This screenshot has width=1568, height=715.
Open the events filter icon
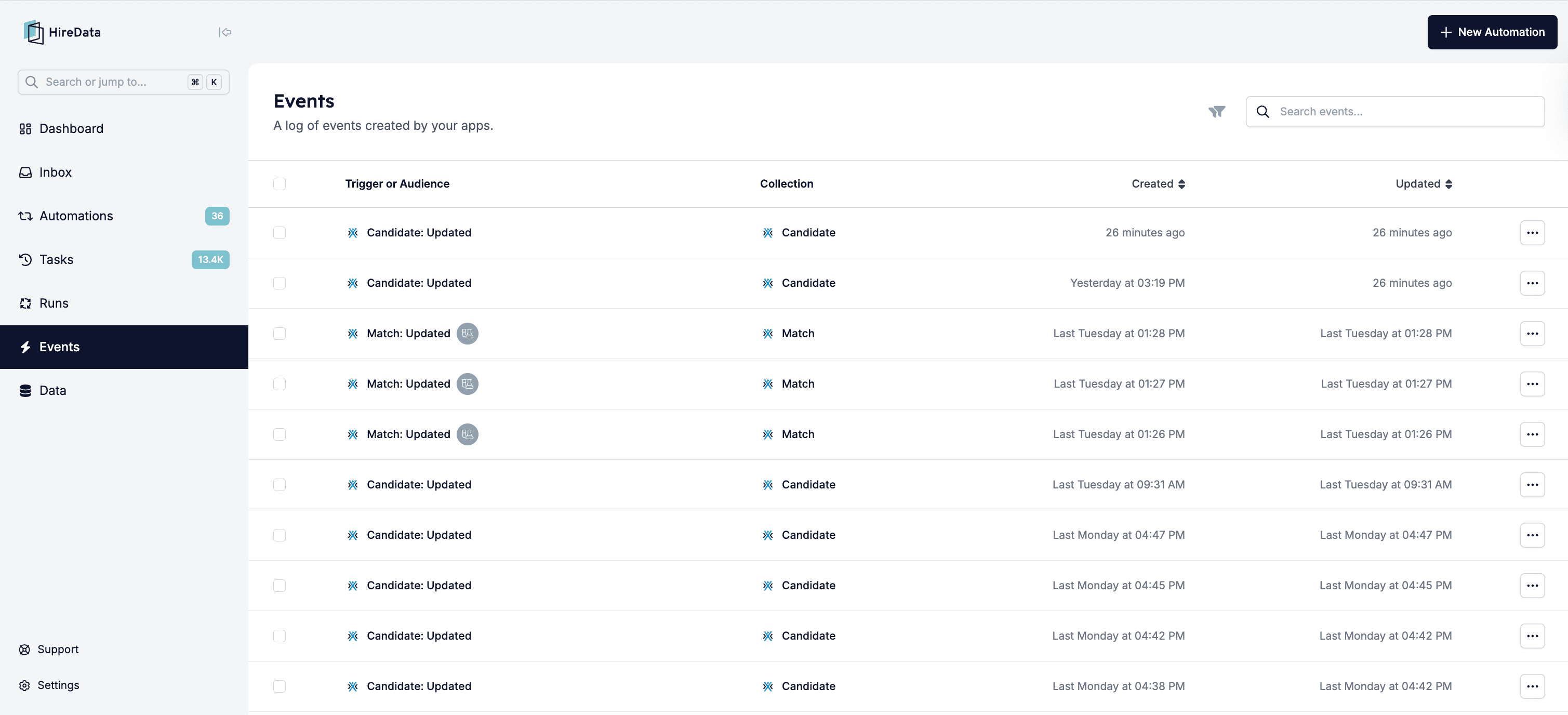(x=1217, y=111)
